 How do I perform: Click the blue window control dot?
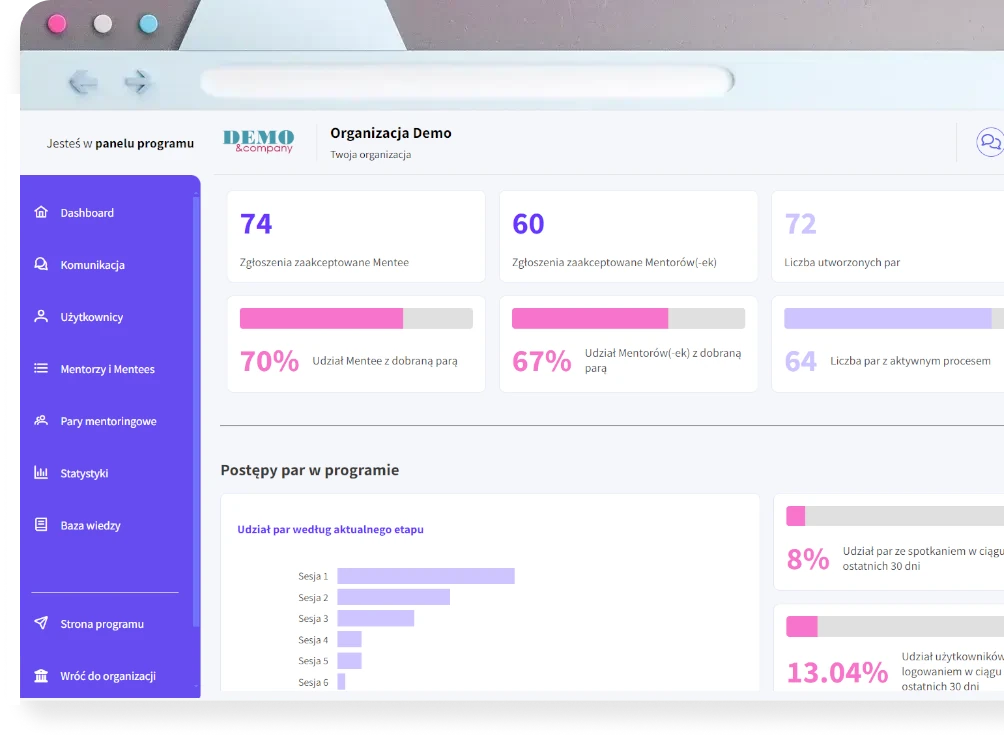[149, 24]
